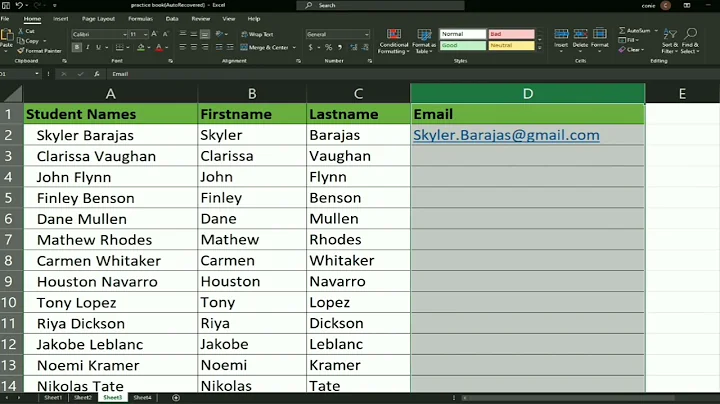
Task: Center the text horizontally
Action: 194,47
